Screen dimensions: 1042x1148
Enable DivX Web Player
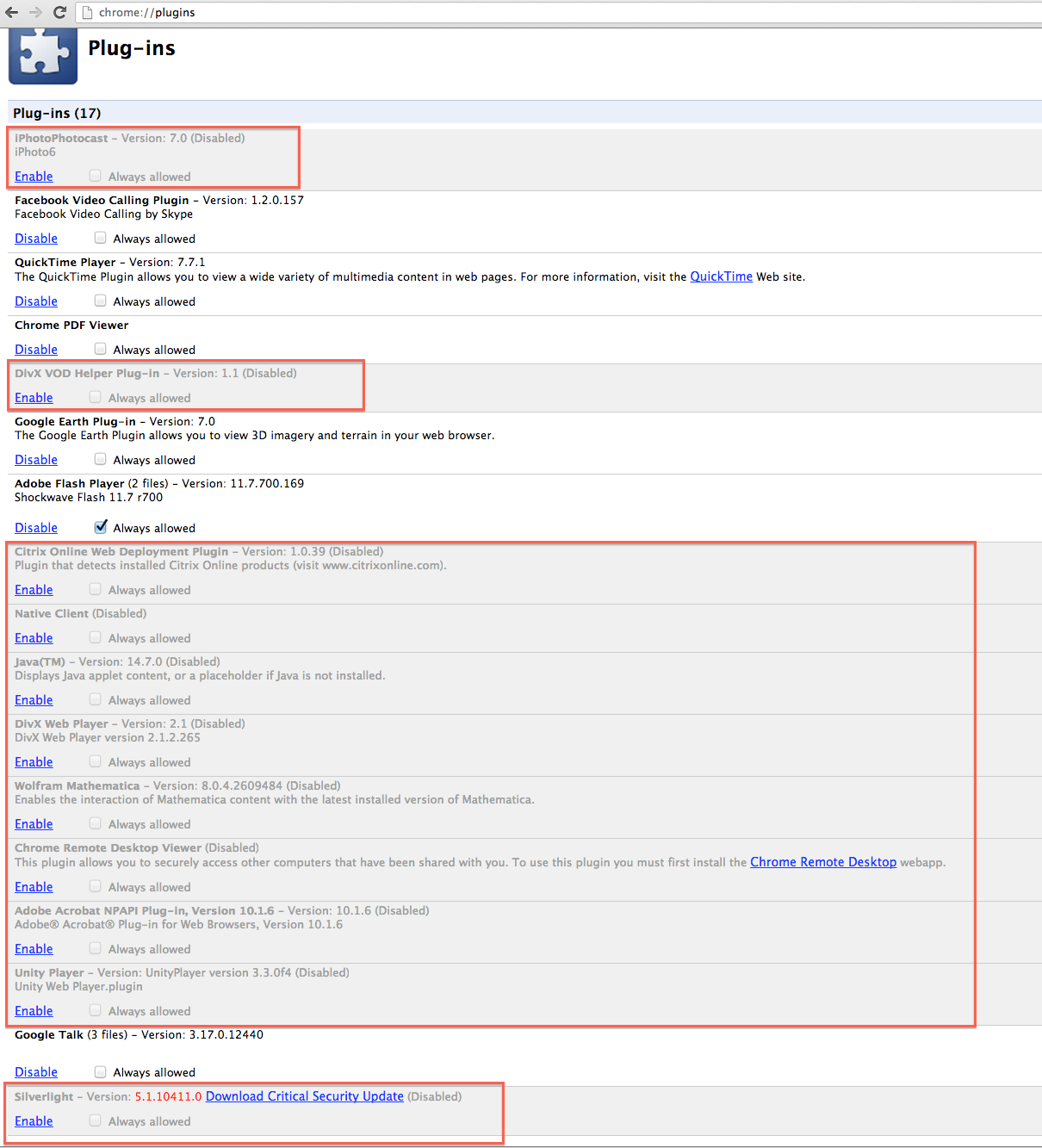(x=34, y=762)
